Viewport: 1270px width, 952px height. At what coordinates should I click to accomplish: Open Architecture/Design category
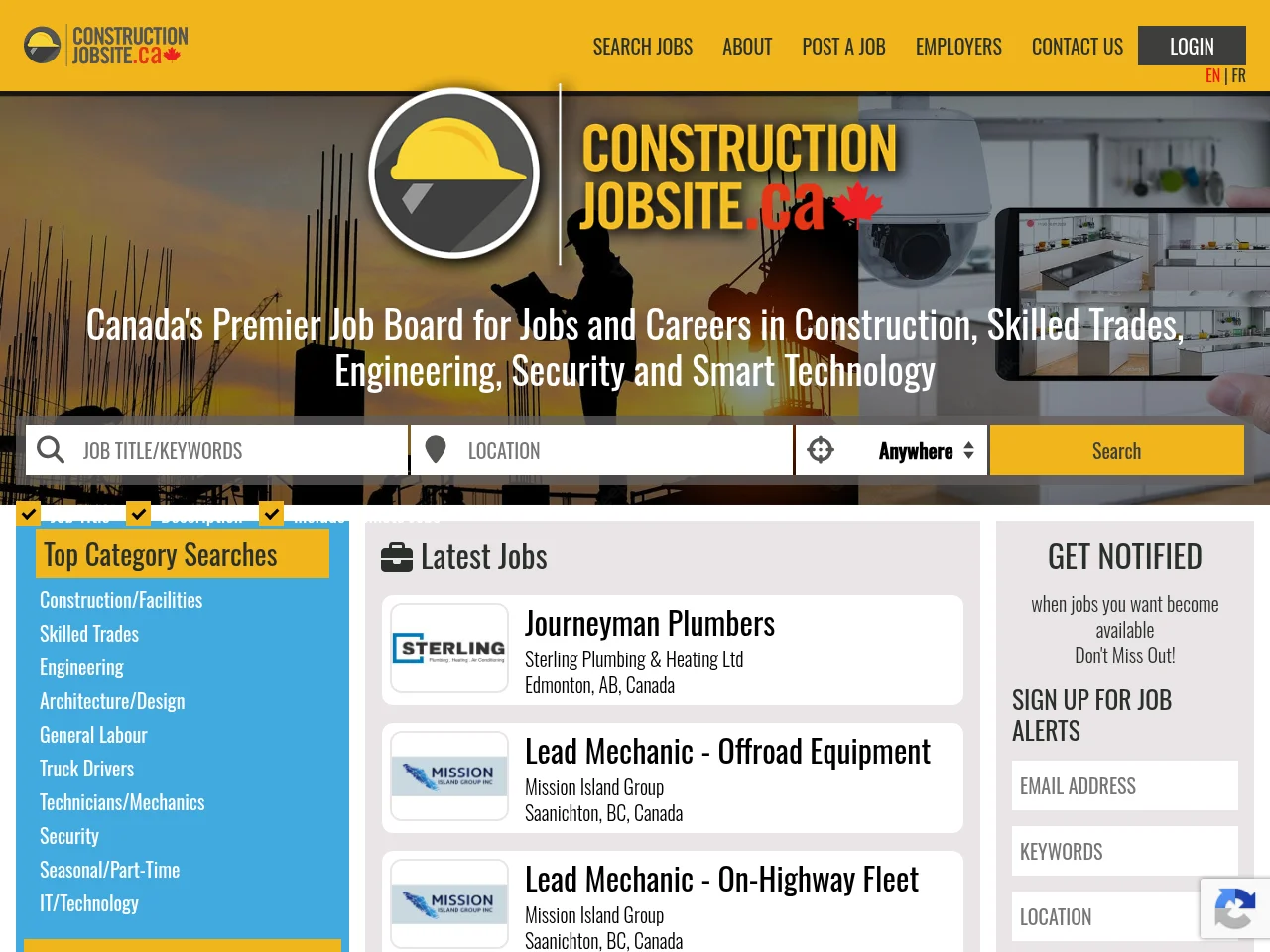112,701
